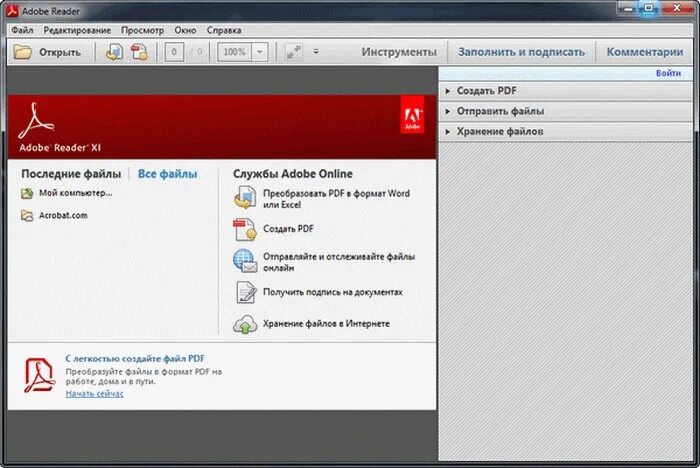Click the convert PDF online toolbar icon
Screen dimensions: 700x468
[x=114, y=52]
